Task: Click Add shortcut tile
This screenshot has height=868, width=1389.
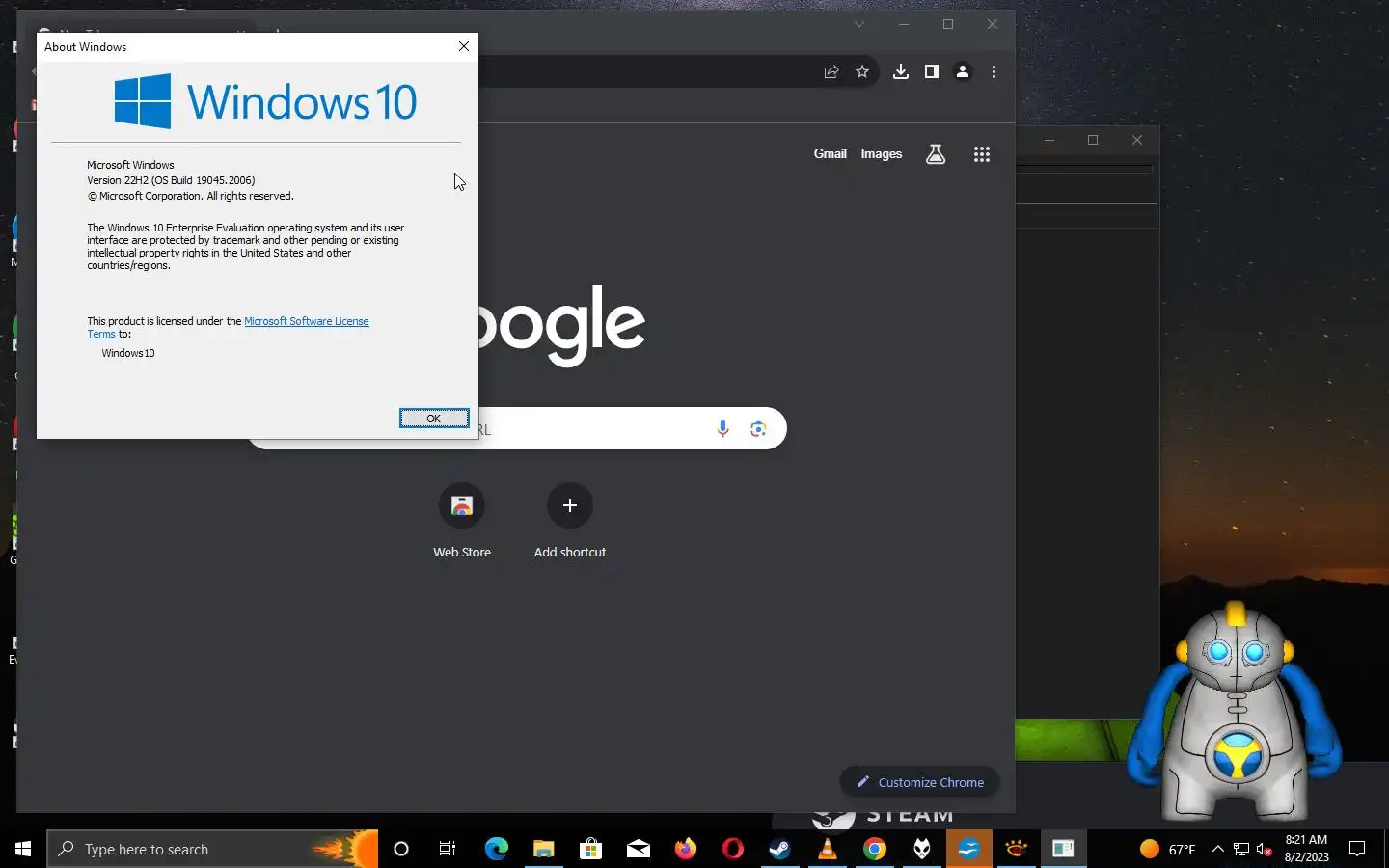Action: point(570,521)
